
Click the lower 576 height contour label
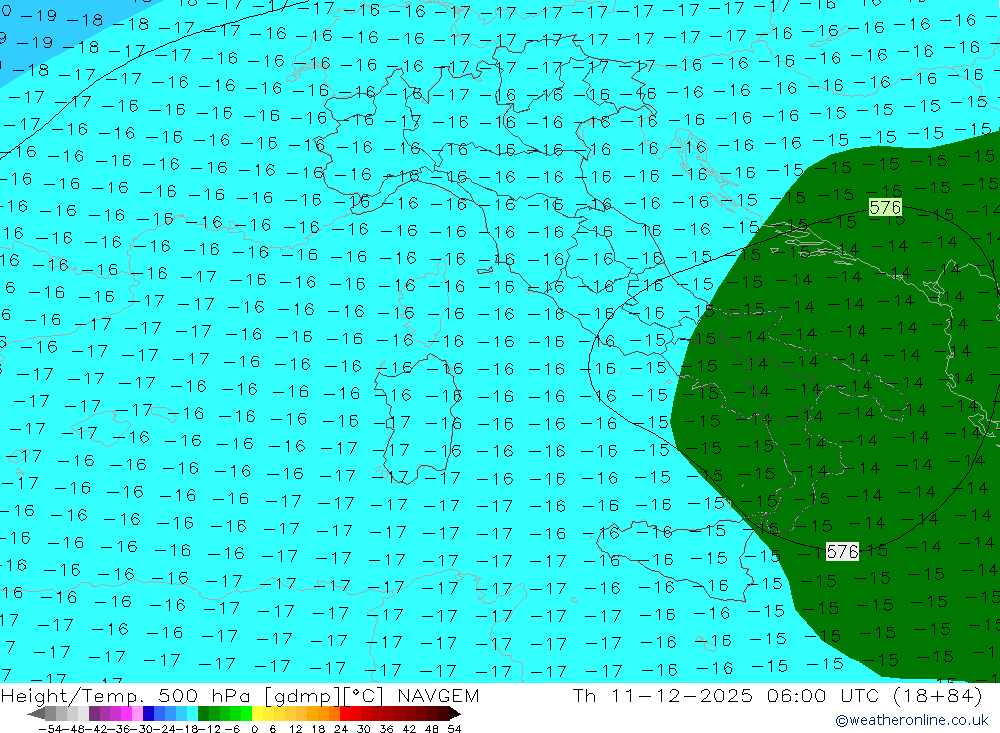click(x=842, y=551)
